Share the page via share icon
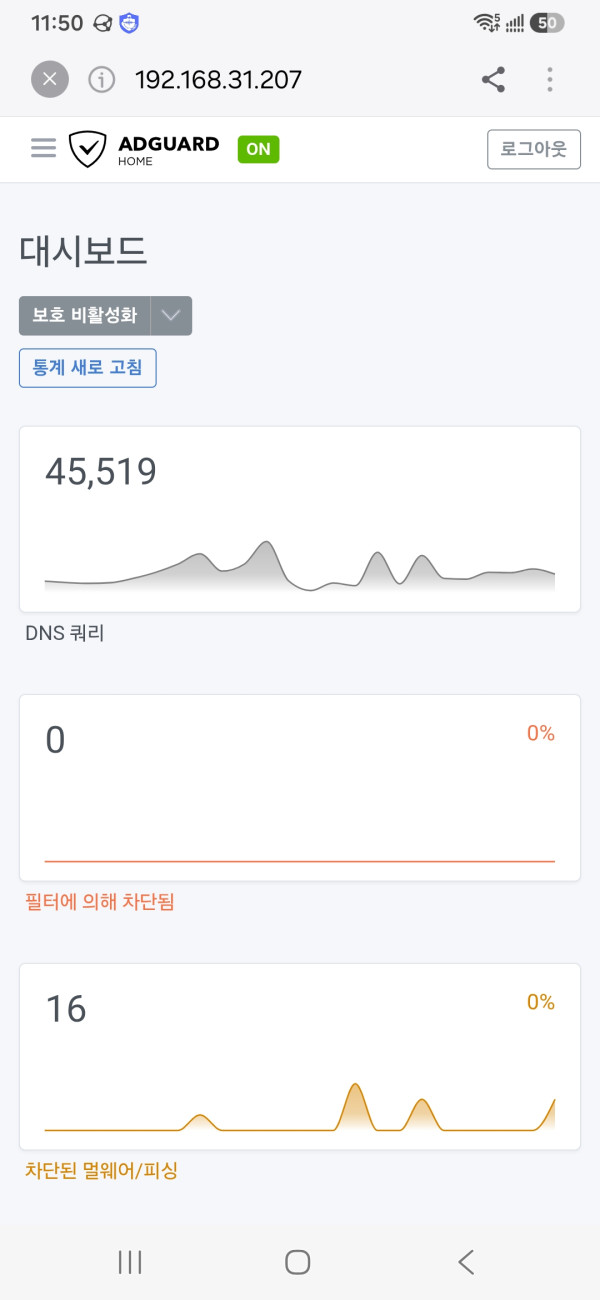This screenshot has width=600, height=1300. pos(493,80)
